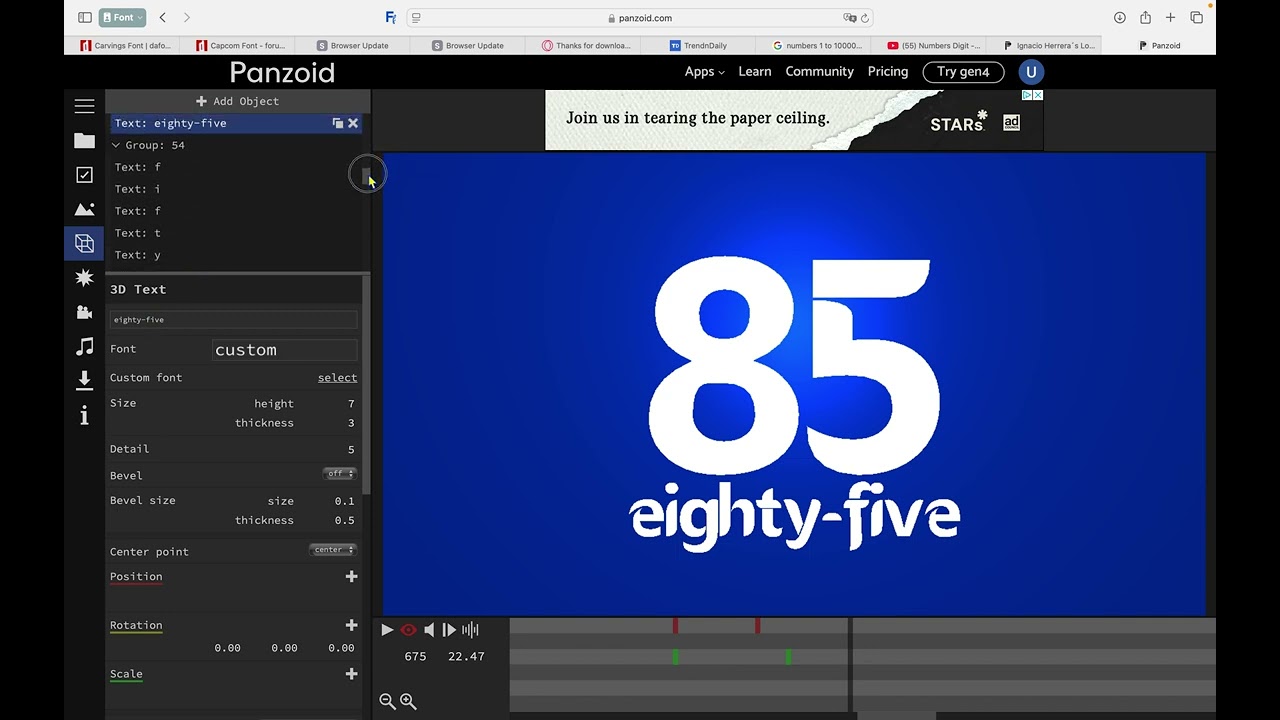Open the Apps dropdown menu
This screenshot has height=720, width=1280.
[704, 72]
